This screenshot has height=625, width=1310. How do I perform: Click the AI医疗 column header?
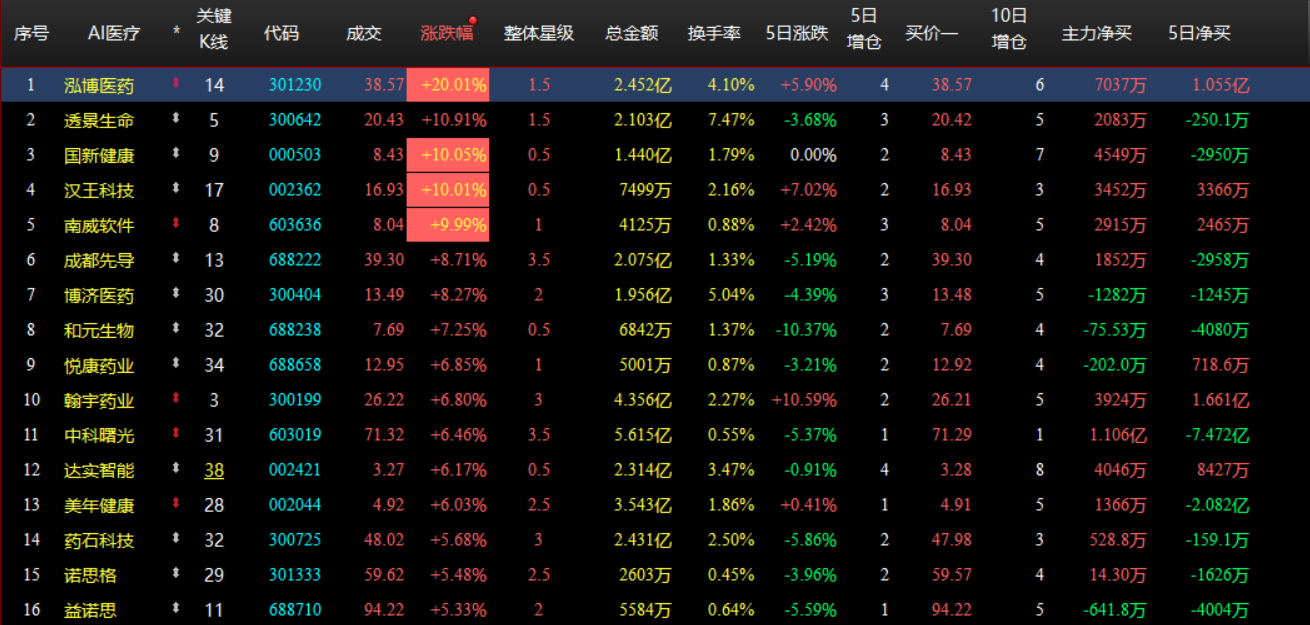[114, 33]
